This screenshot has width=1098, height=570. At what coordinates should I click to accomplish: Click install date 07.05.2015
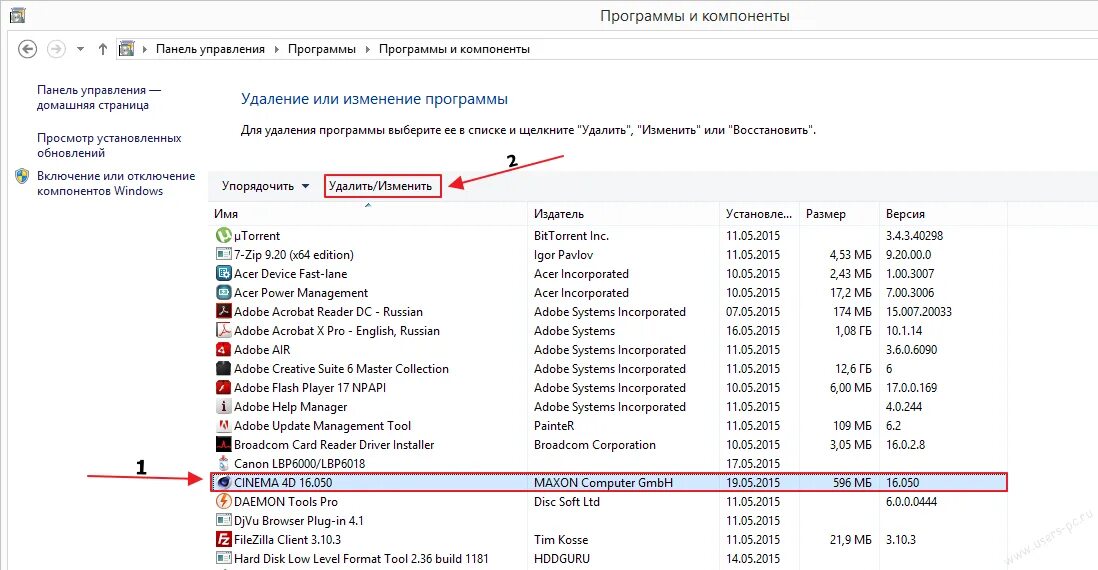pyautogui.click(x=753, y=312)
